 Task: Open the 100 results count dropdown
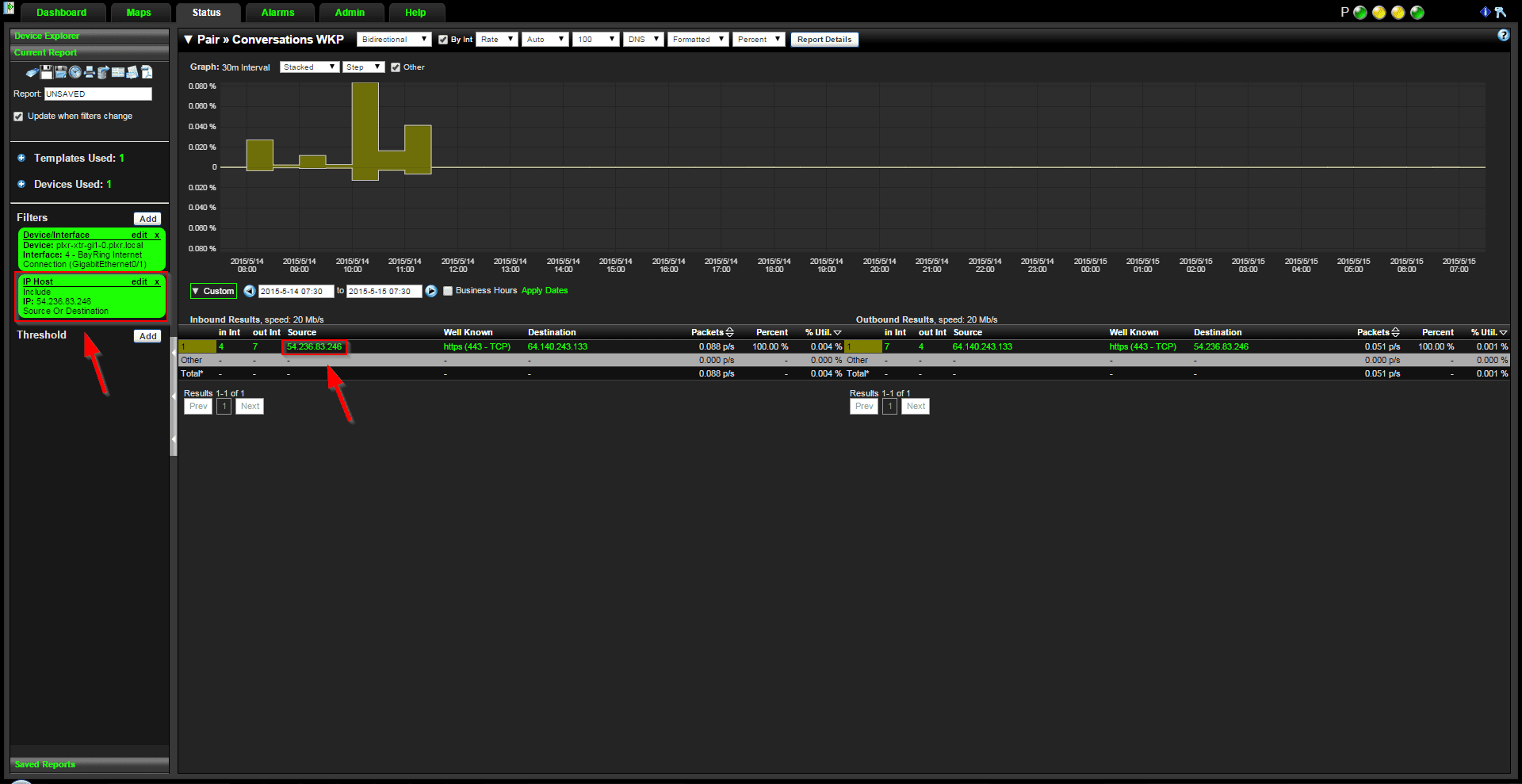tap(596, 40)
